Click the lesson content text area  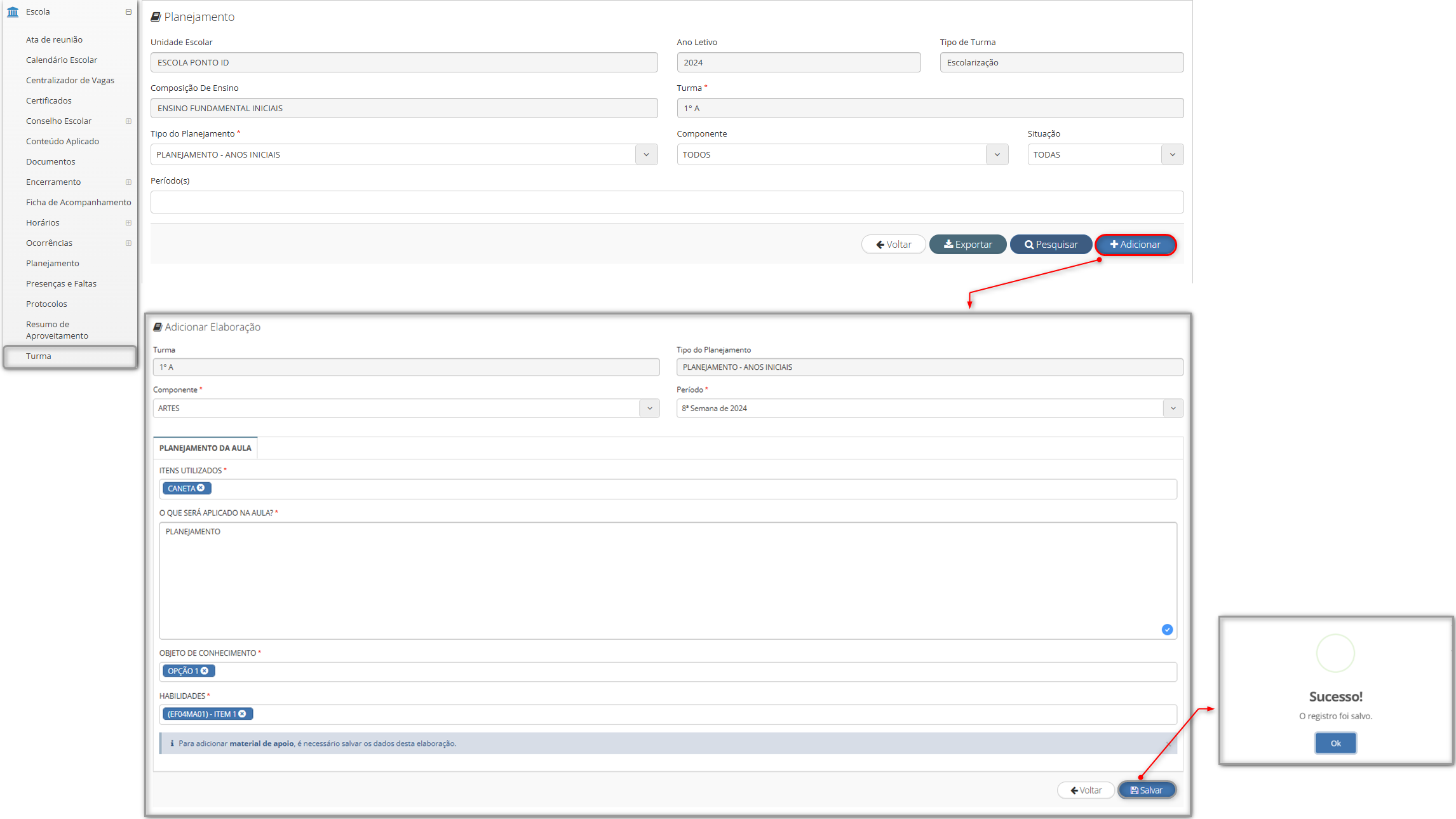tap(668, 581)
